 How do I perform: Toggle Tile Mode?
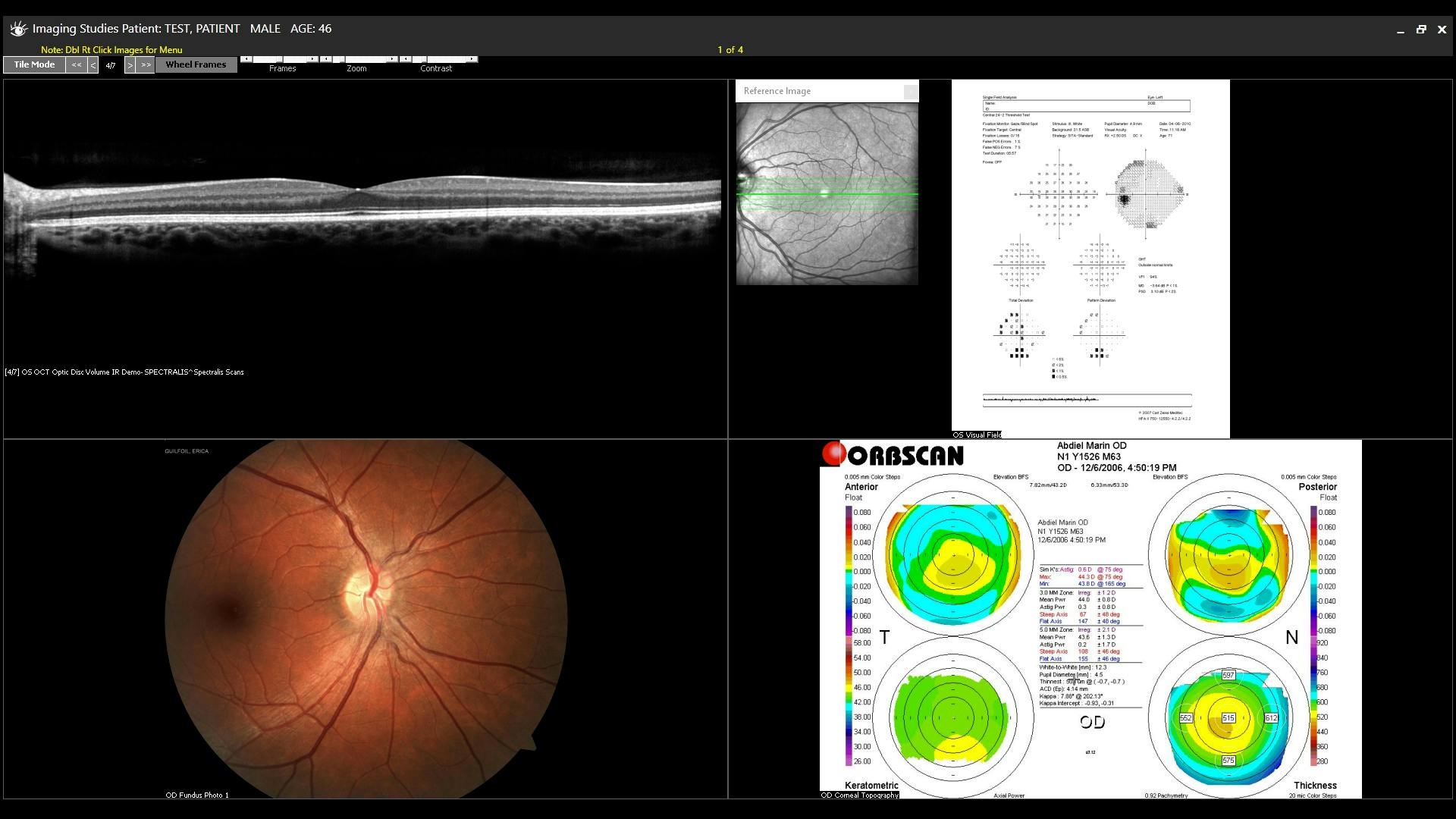point(33,64)
